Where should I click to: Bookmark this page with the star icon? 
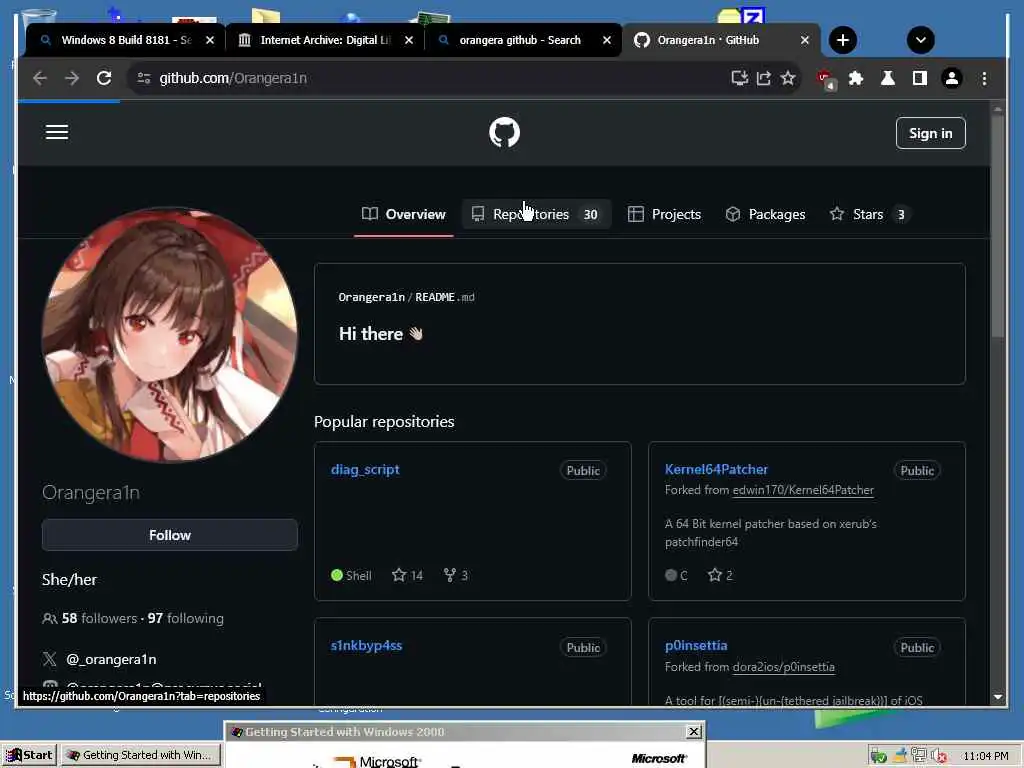(x=788, y=78)
